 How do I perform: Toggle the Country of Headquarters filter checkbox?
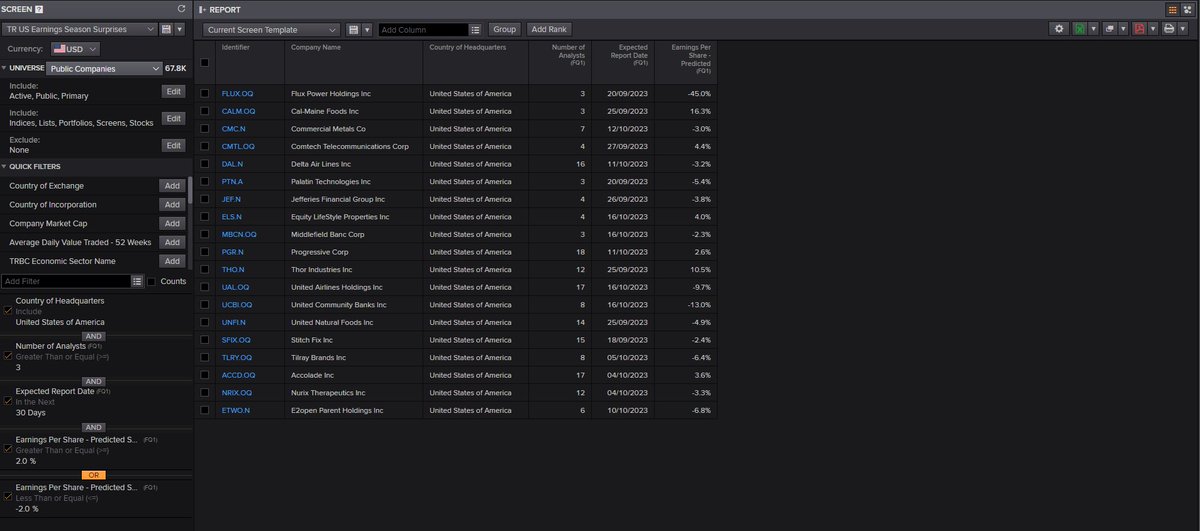[x=8, y=311]
